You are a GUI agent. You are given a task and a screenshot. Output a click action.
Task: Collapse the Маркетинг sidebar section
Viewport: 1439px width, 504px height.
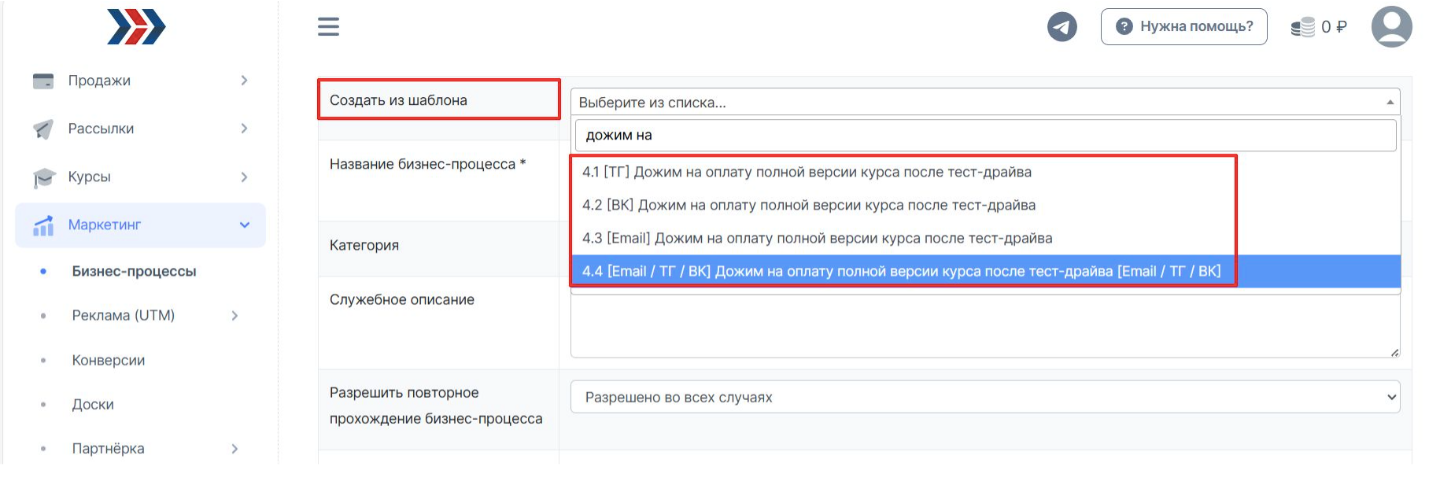click(x=244, y=225)
